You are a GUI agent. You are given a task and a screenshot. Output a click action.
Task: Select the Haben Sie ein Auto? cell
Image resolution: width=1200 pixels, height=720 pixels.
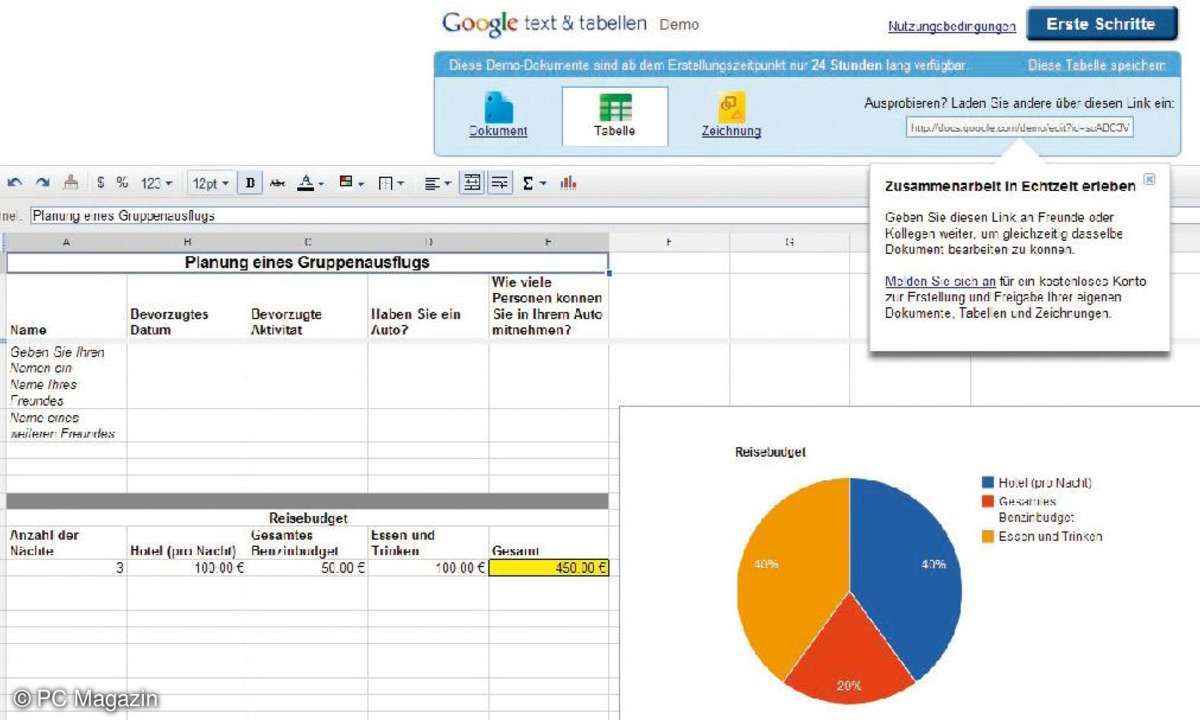[428, 306]
